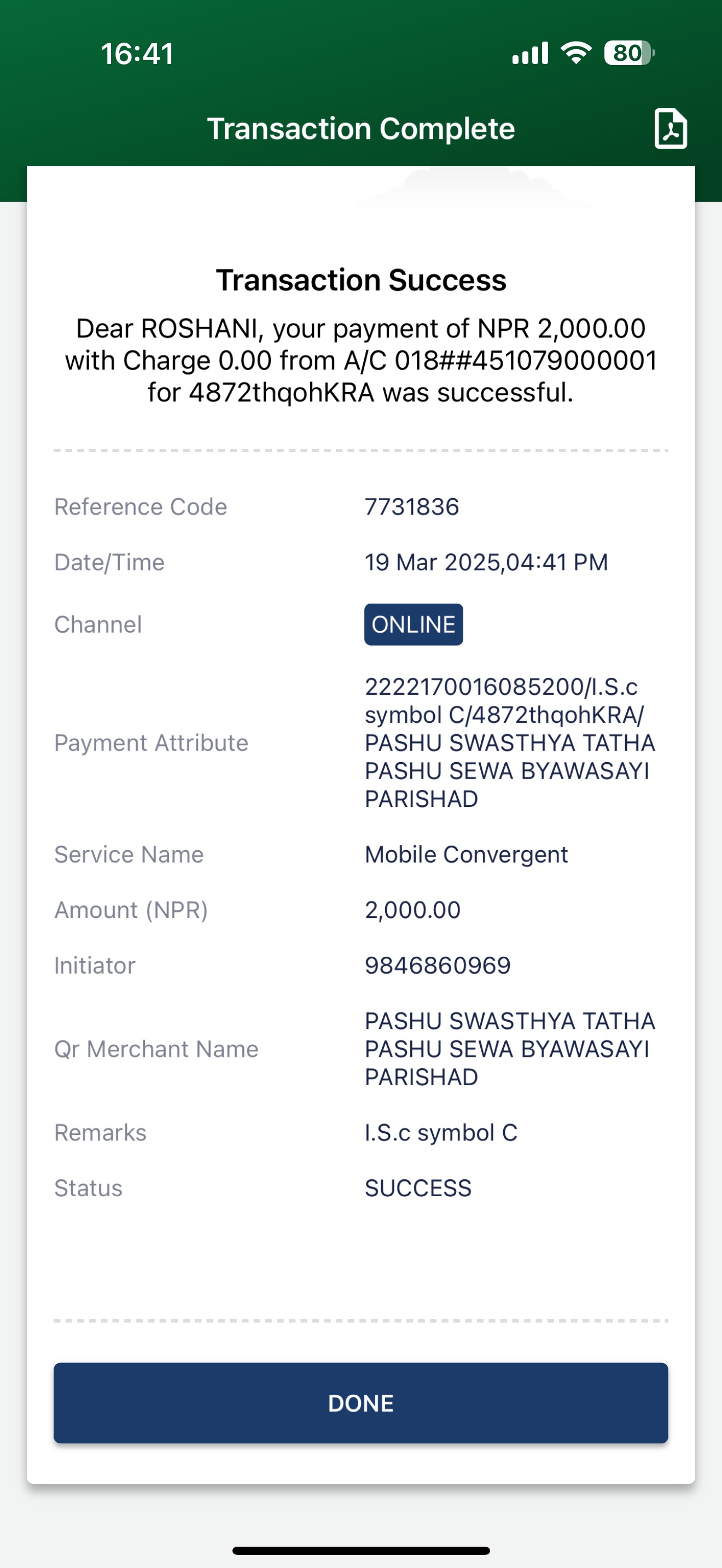Viewport: 722px width, 1568px height.
Task: Tap the Transaction Complete header title
Action: tap(361, 129)
